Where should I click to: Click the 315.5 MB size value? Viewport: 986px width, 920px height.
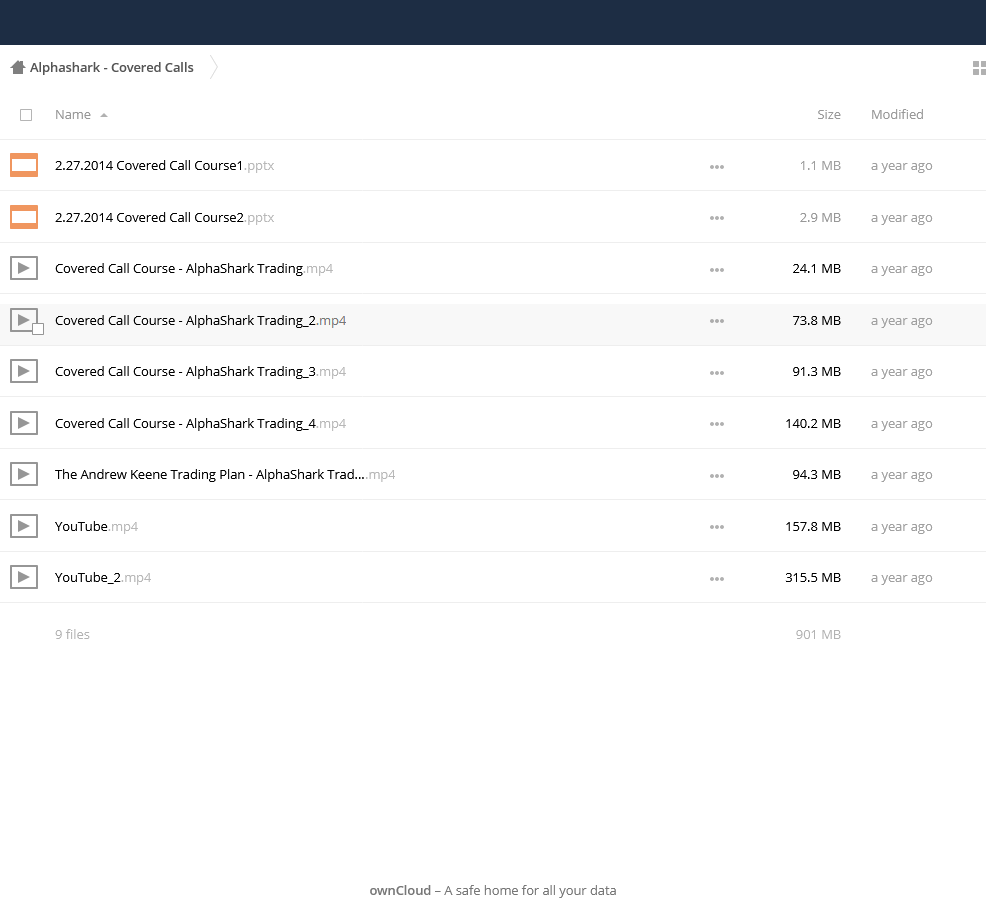tap(812, 577)
